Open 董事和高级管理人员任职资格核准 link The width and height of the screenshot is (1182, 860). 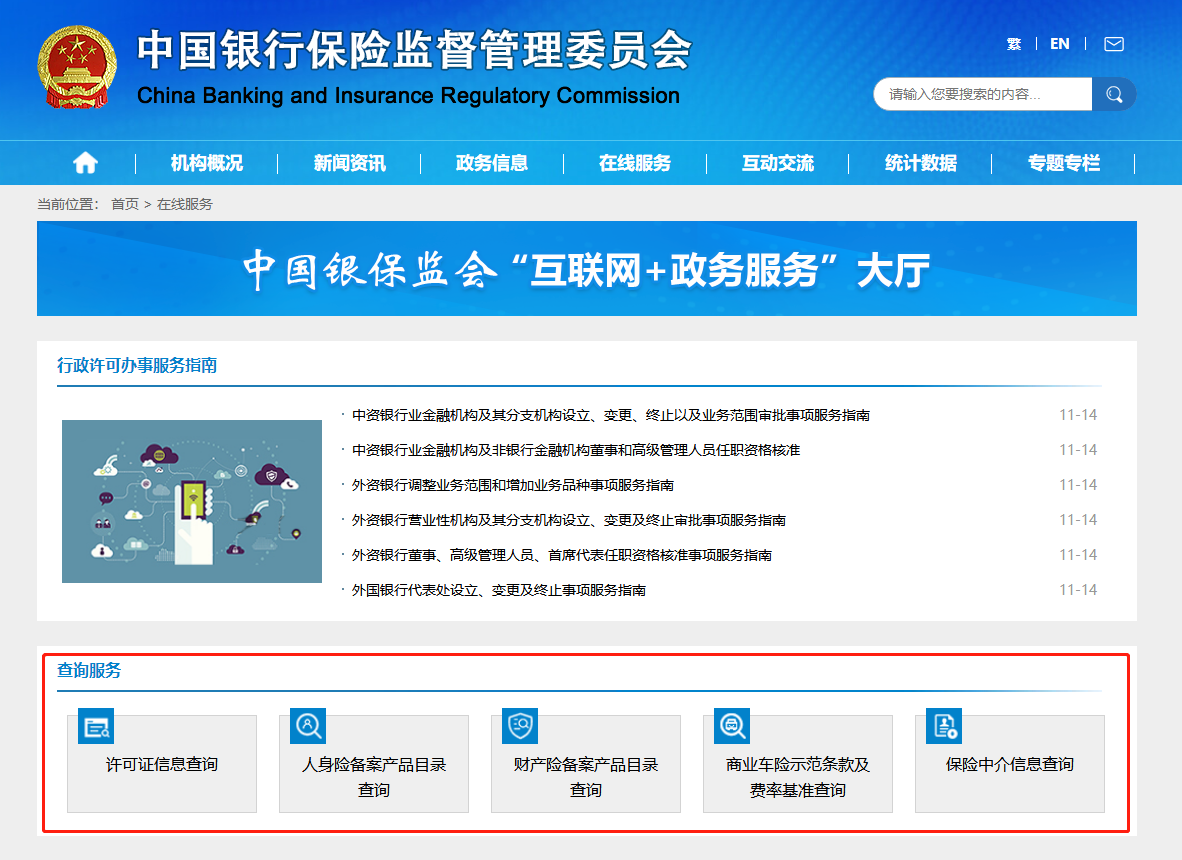[x=576, y=450]
